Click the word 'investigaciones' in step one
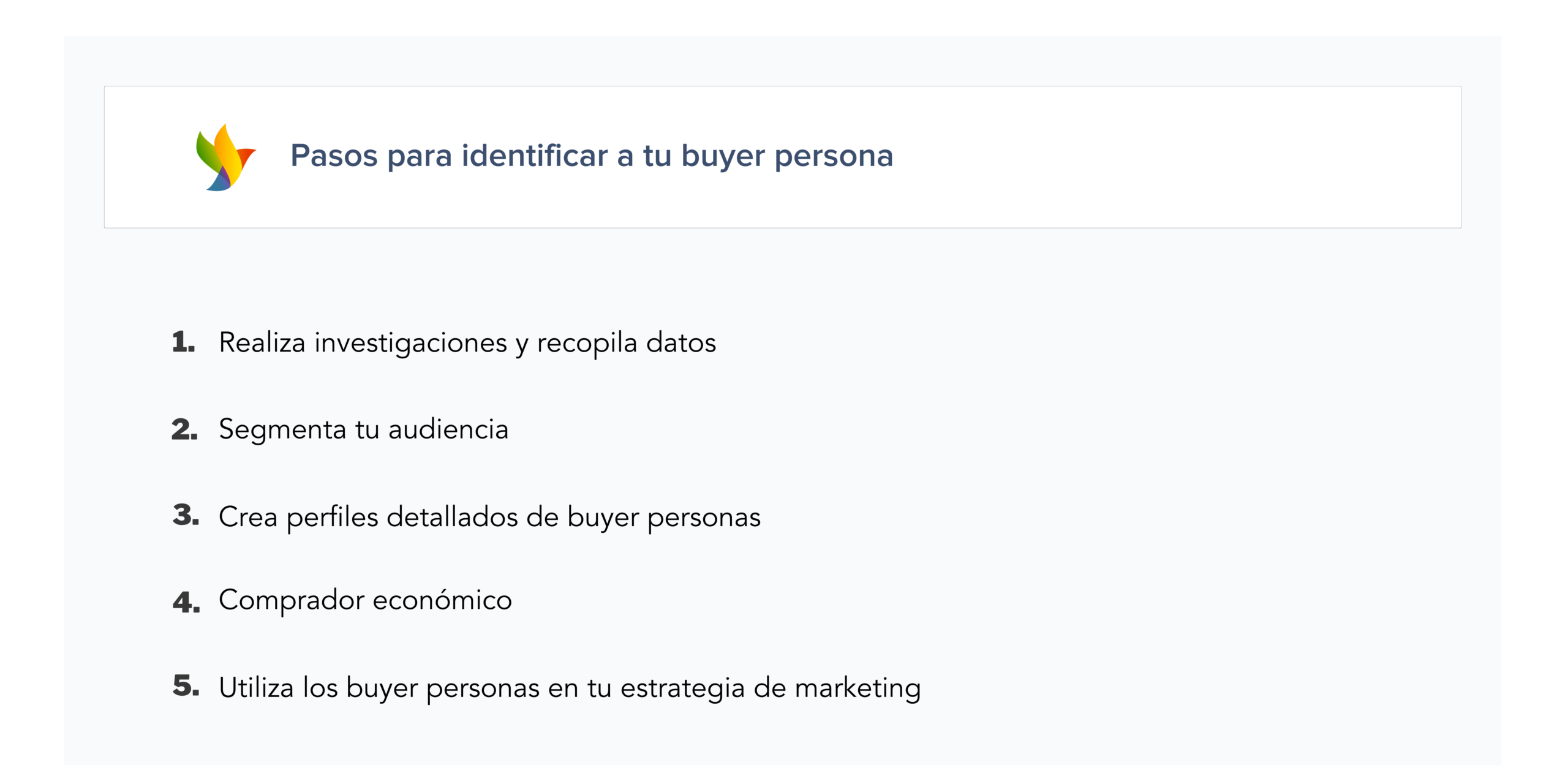The image size is (1568, 784). point(410,342)
